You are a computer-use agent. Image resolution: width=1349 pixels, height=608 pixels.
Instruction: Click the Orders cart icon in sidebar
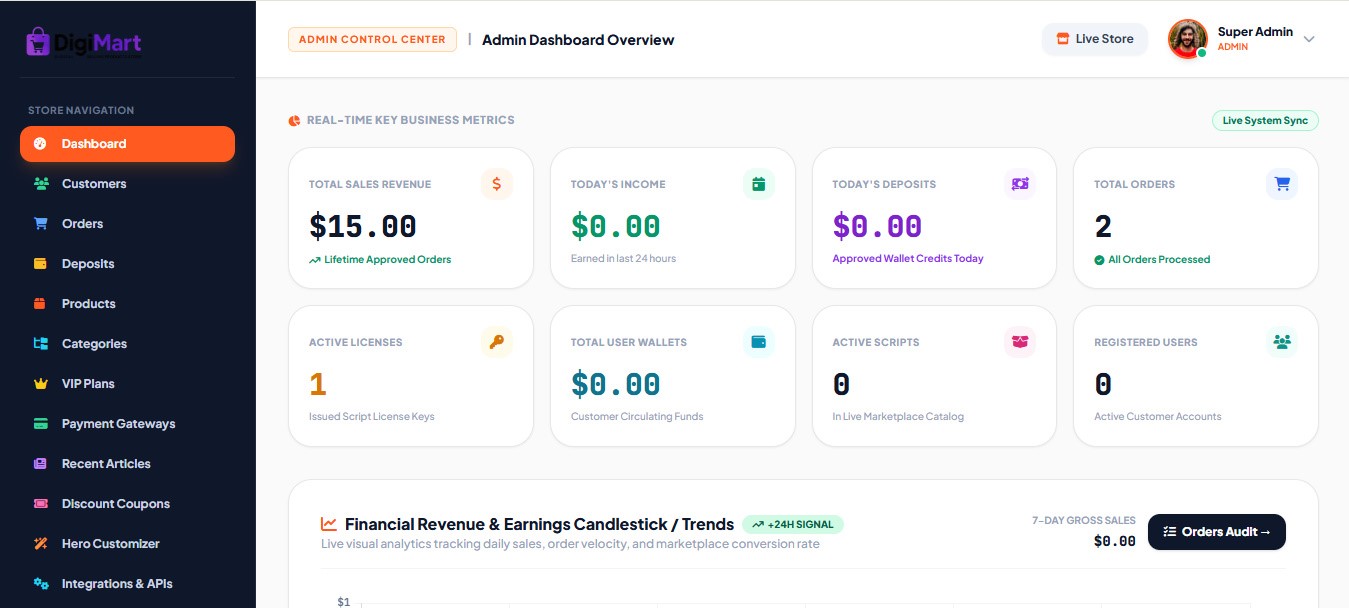[41, 224]
